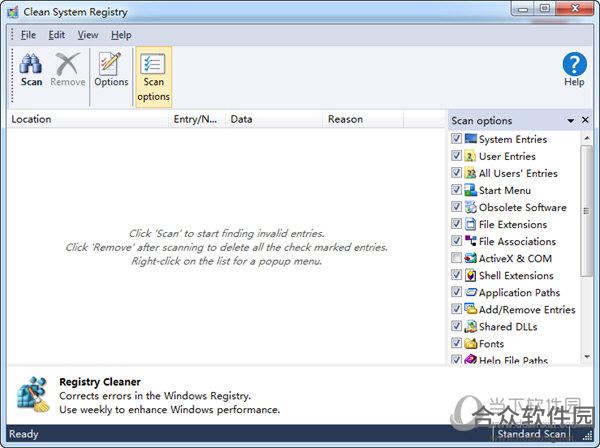The image size is (600, 448).
Task: Click the Obsolete Software icon
Action: pos(470,207)
